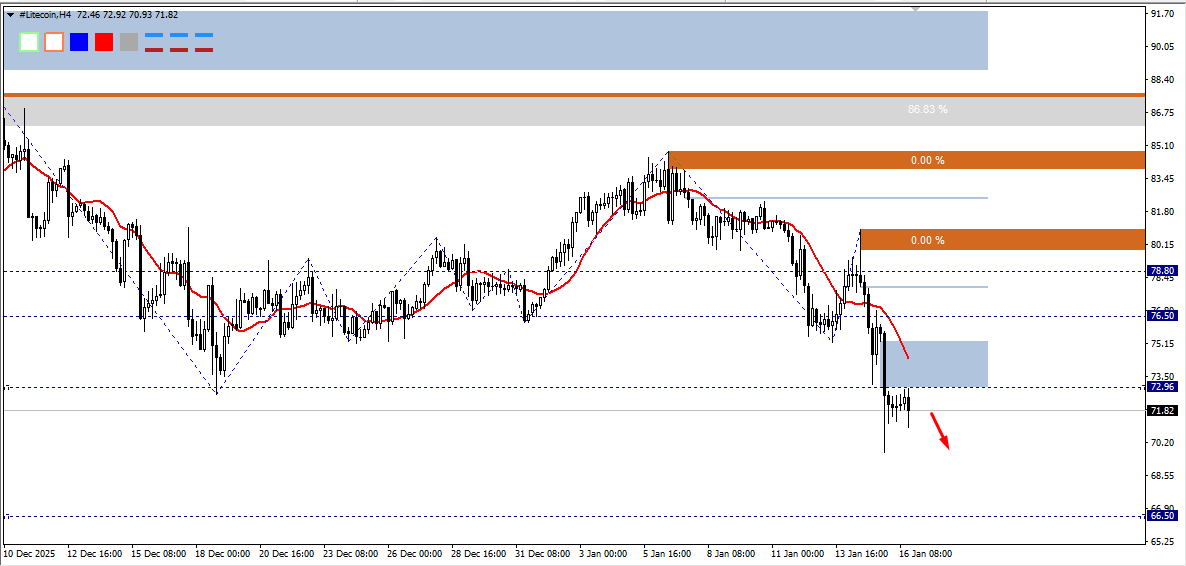This screenshot has width=1186, height=566.
Task: Click the 0.00 % label near 85.10
Action: (927, 160)
